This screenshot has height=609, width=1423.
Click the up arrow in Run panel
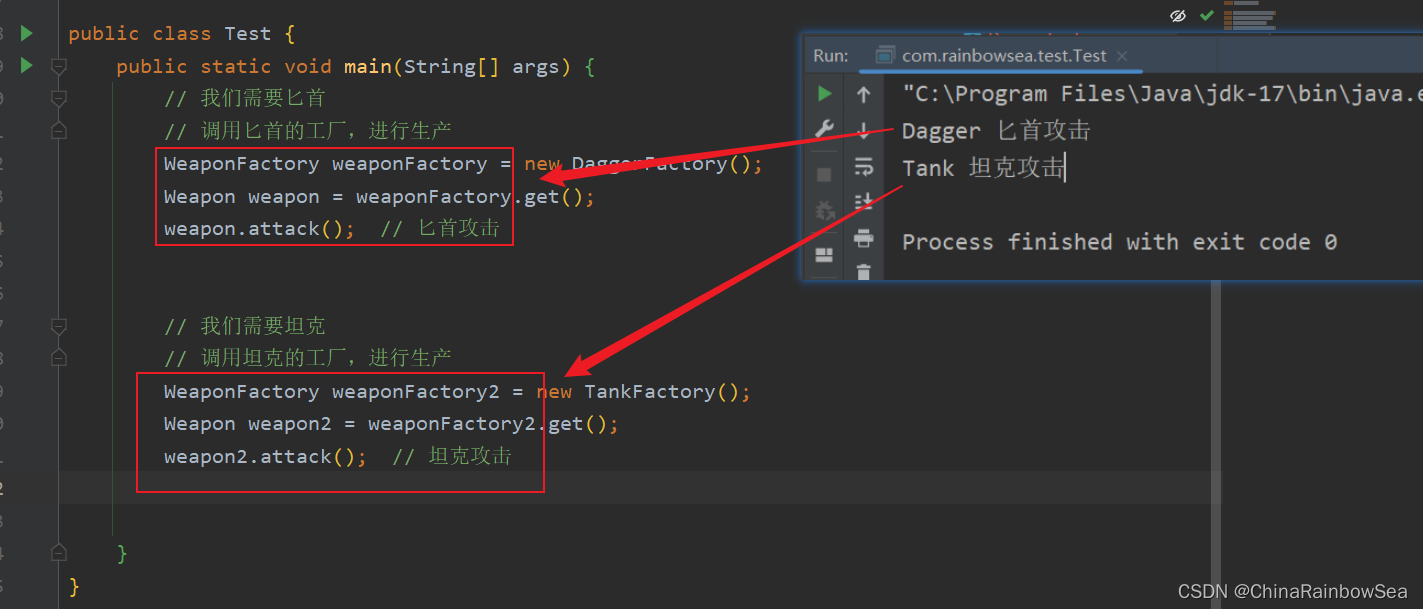click(864, 95)
